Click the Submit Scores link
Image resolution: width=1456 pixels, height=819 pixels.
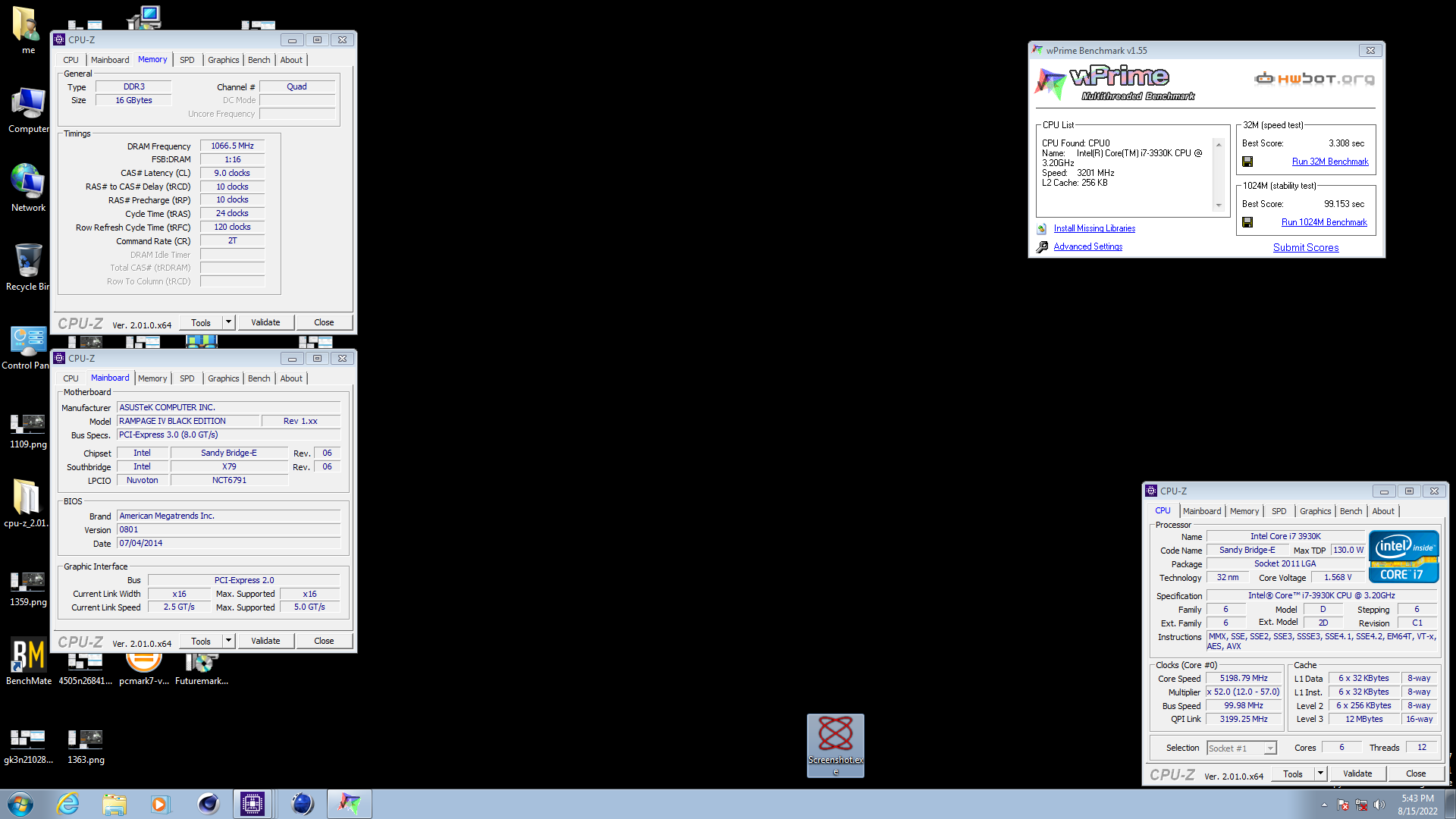pos(1306,247)
